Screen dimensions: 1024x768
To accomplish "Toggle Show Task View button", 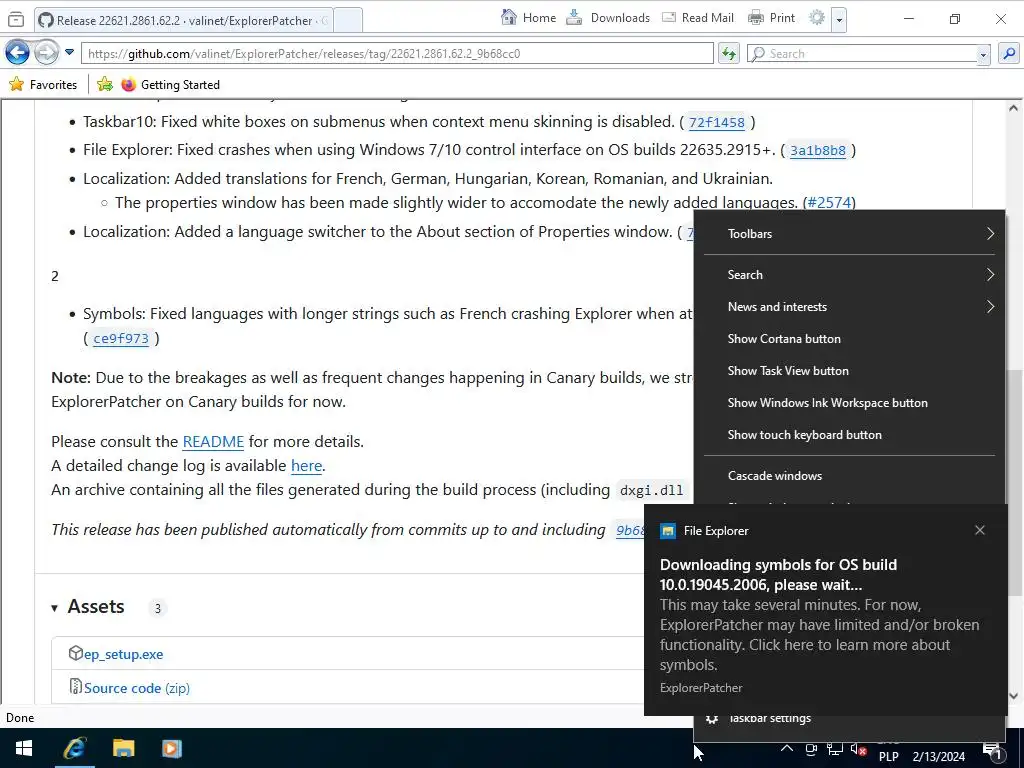I will coord(849,371).
